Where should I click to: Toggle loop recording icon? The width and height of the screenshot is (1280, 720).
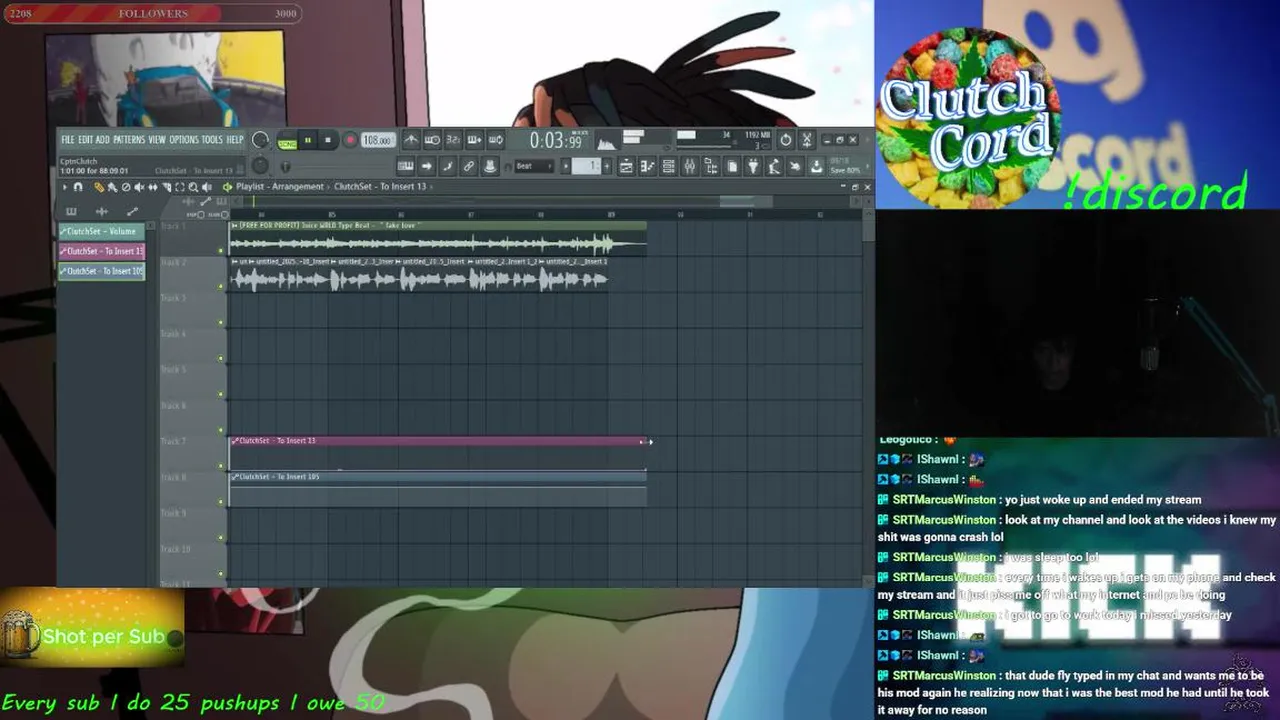click(496, 140)
